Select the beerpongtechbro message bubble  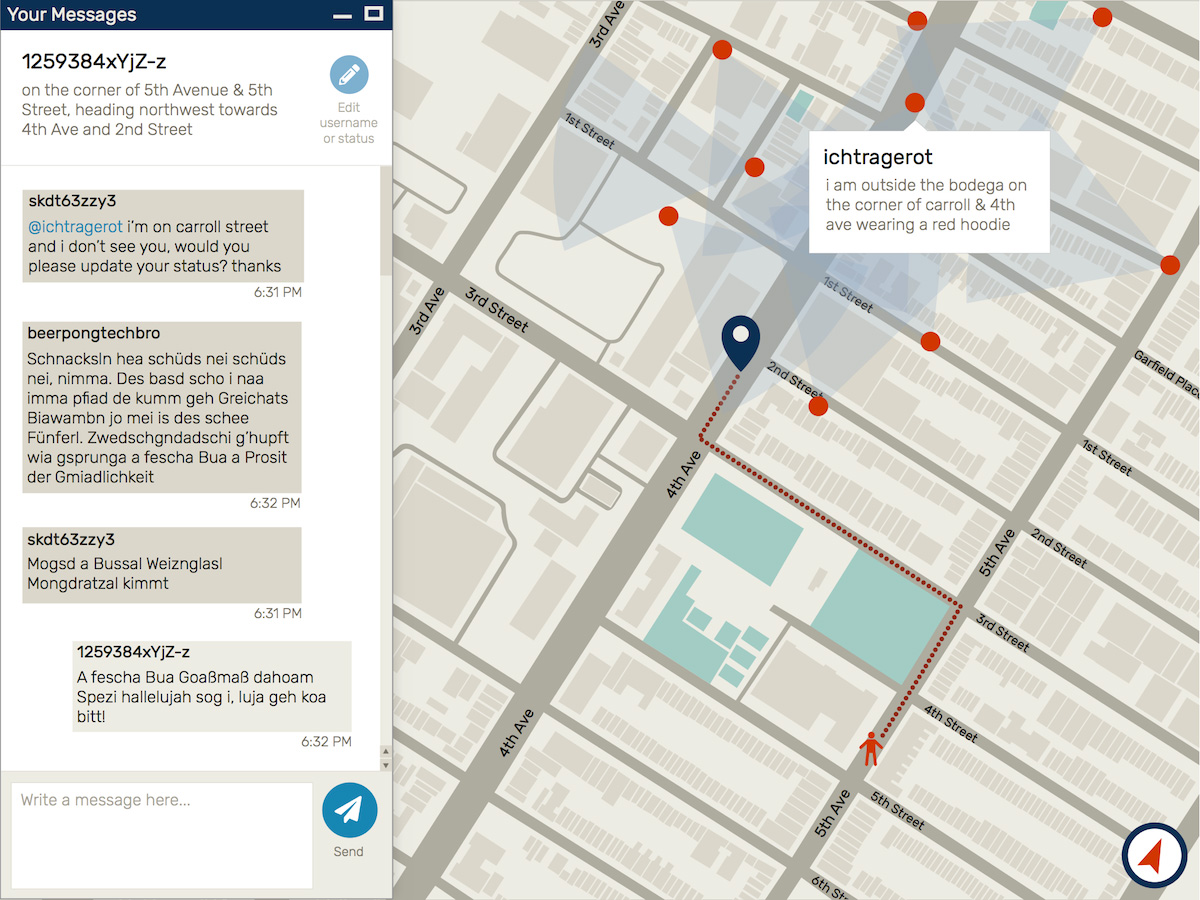162,407
